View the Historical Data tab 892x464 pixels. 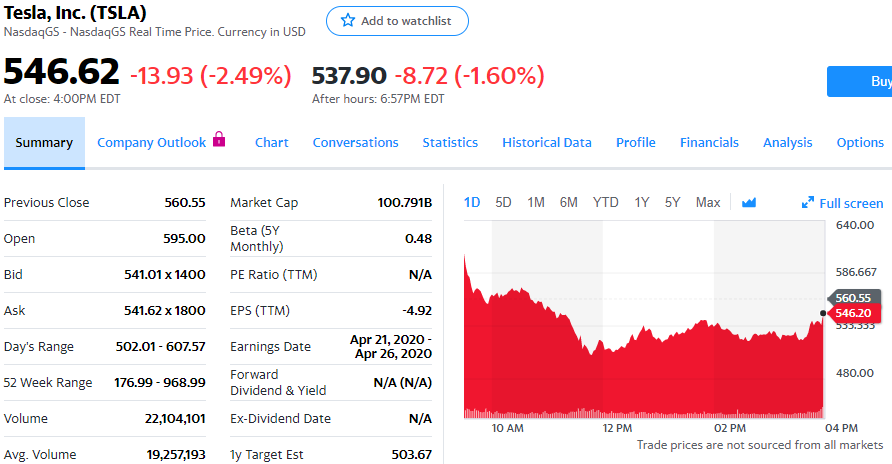[x=547, y=143]
